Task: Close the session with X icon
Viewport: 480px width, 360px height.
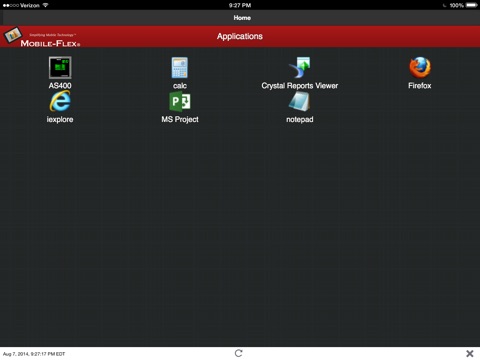Action: click(470, 353)
